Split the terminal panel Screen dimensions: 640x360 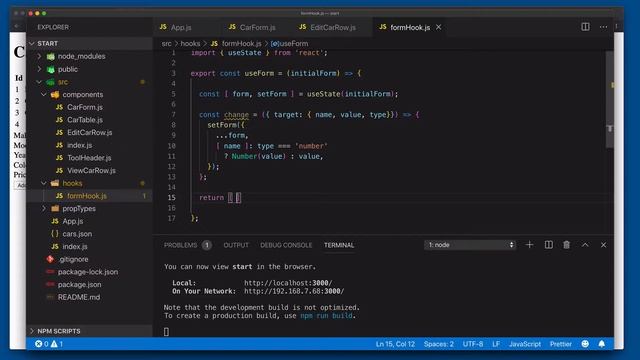(549, 245)
